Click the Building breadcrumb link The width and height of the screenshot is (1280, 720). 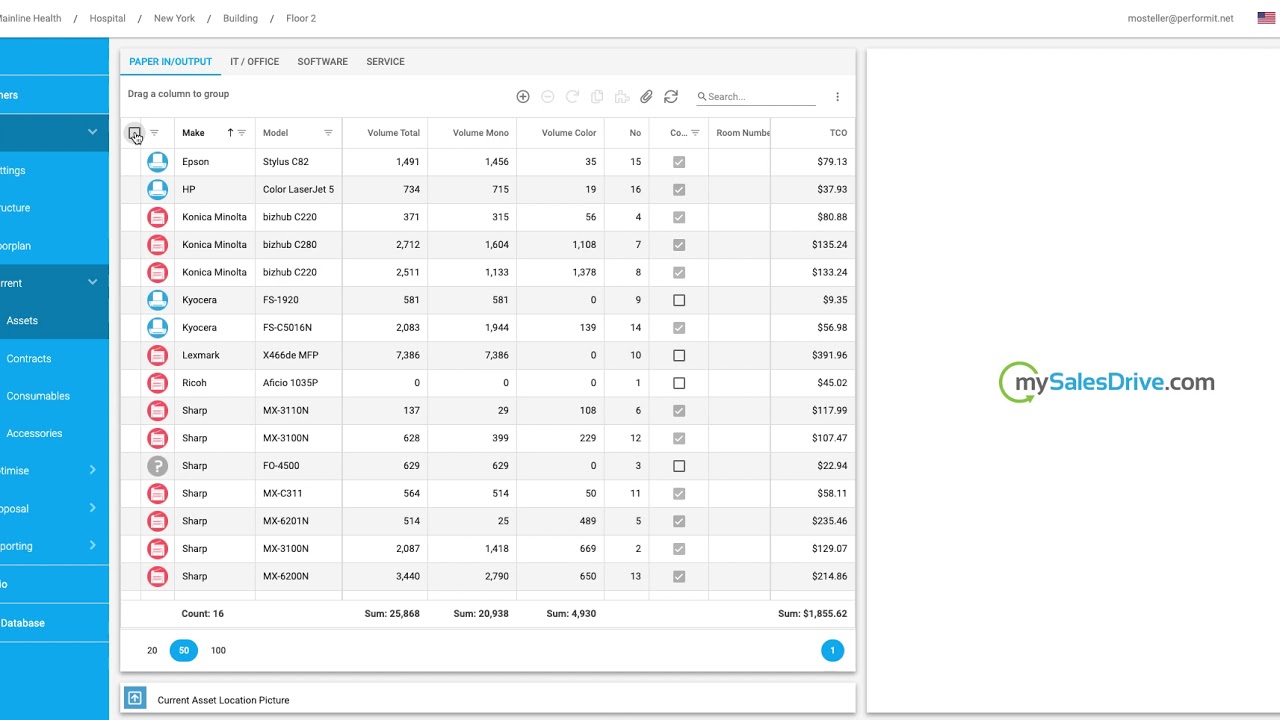[x=240, y=18]
